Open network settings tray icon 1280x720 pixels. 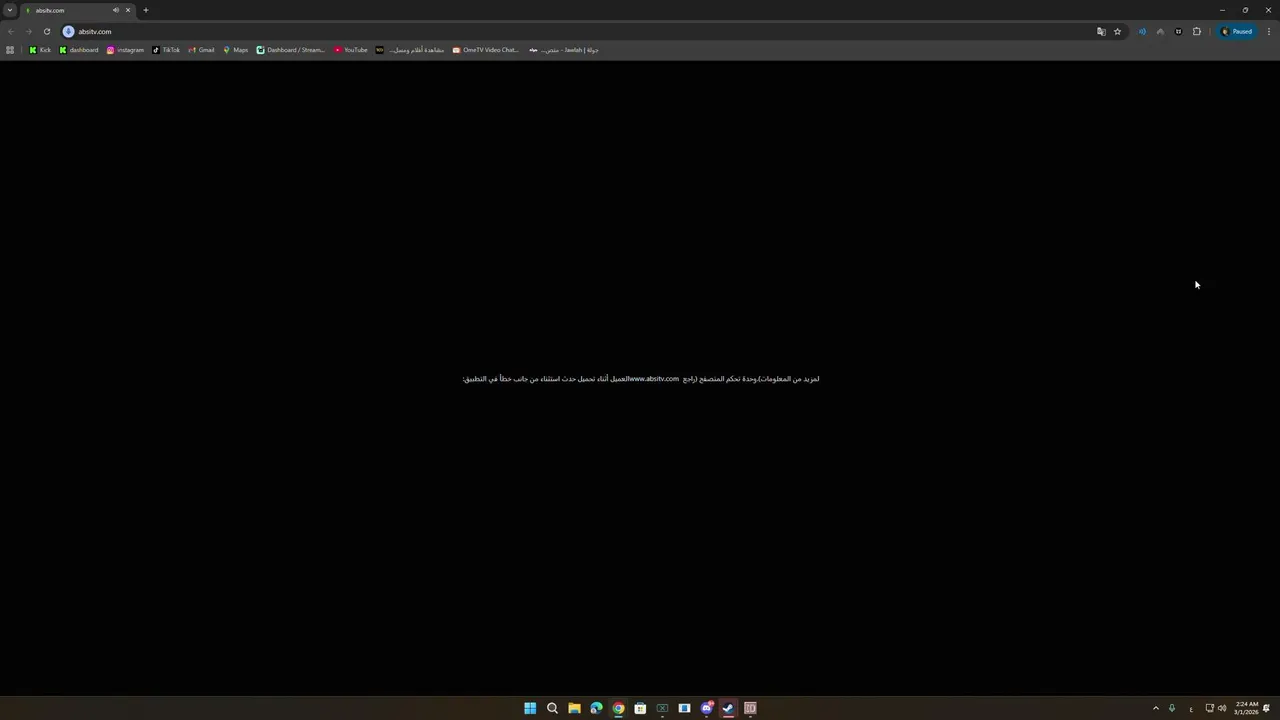1209,708
